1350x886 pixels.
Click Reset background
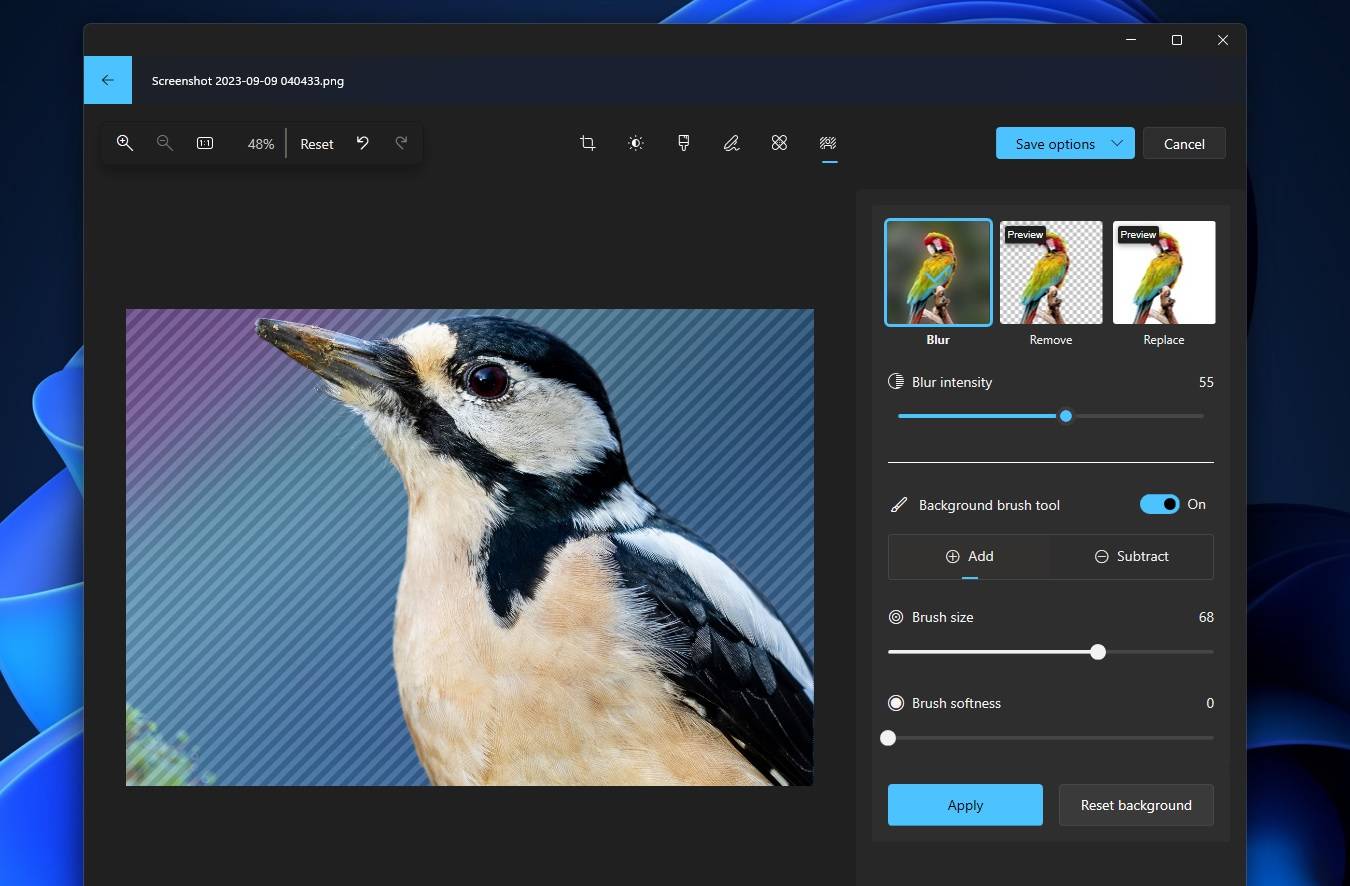[1136, 805]
